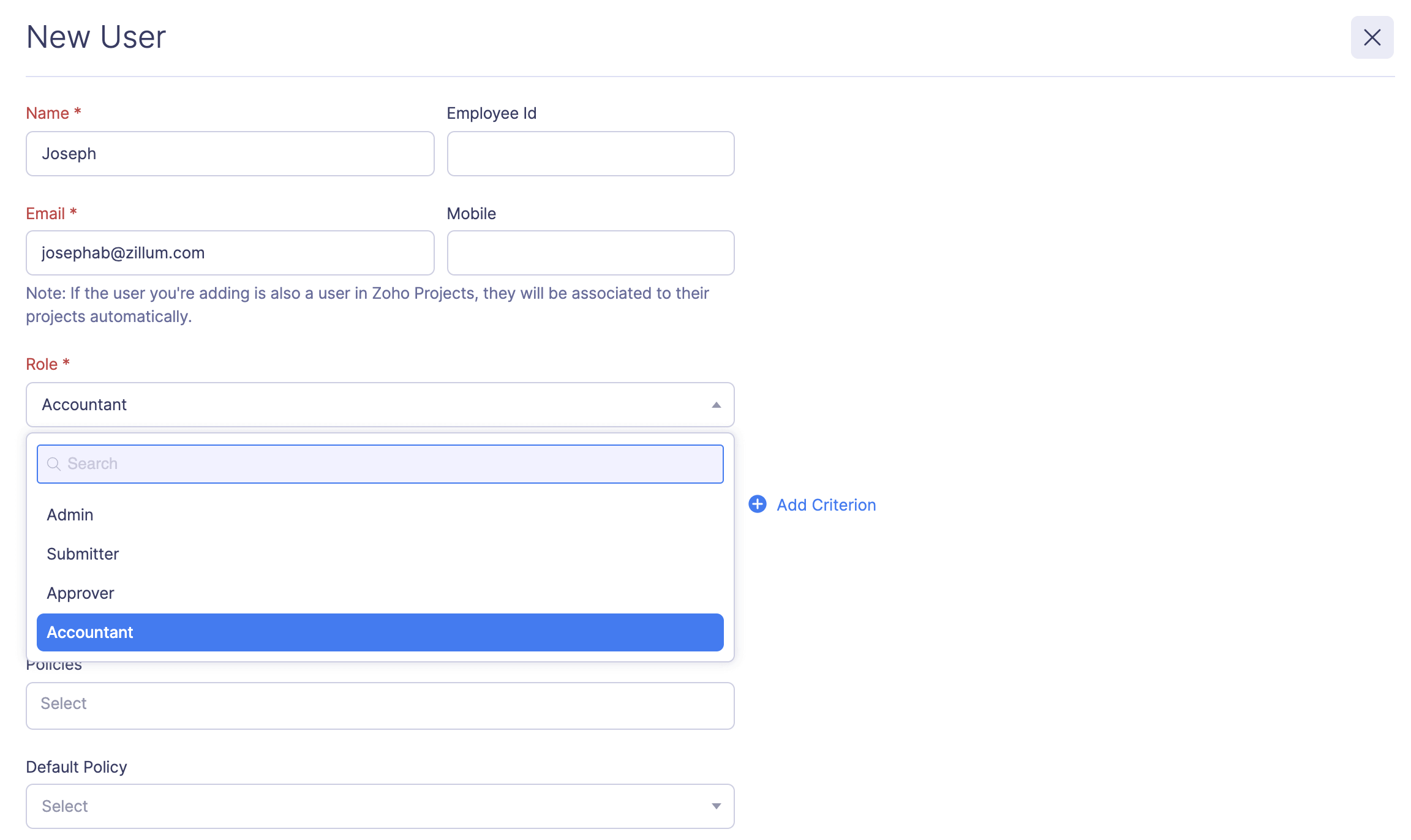Click the empty Employee Id field
This screenshot has height=840, width=1411.
590,154
